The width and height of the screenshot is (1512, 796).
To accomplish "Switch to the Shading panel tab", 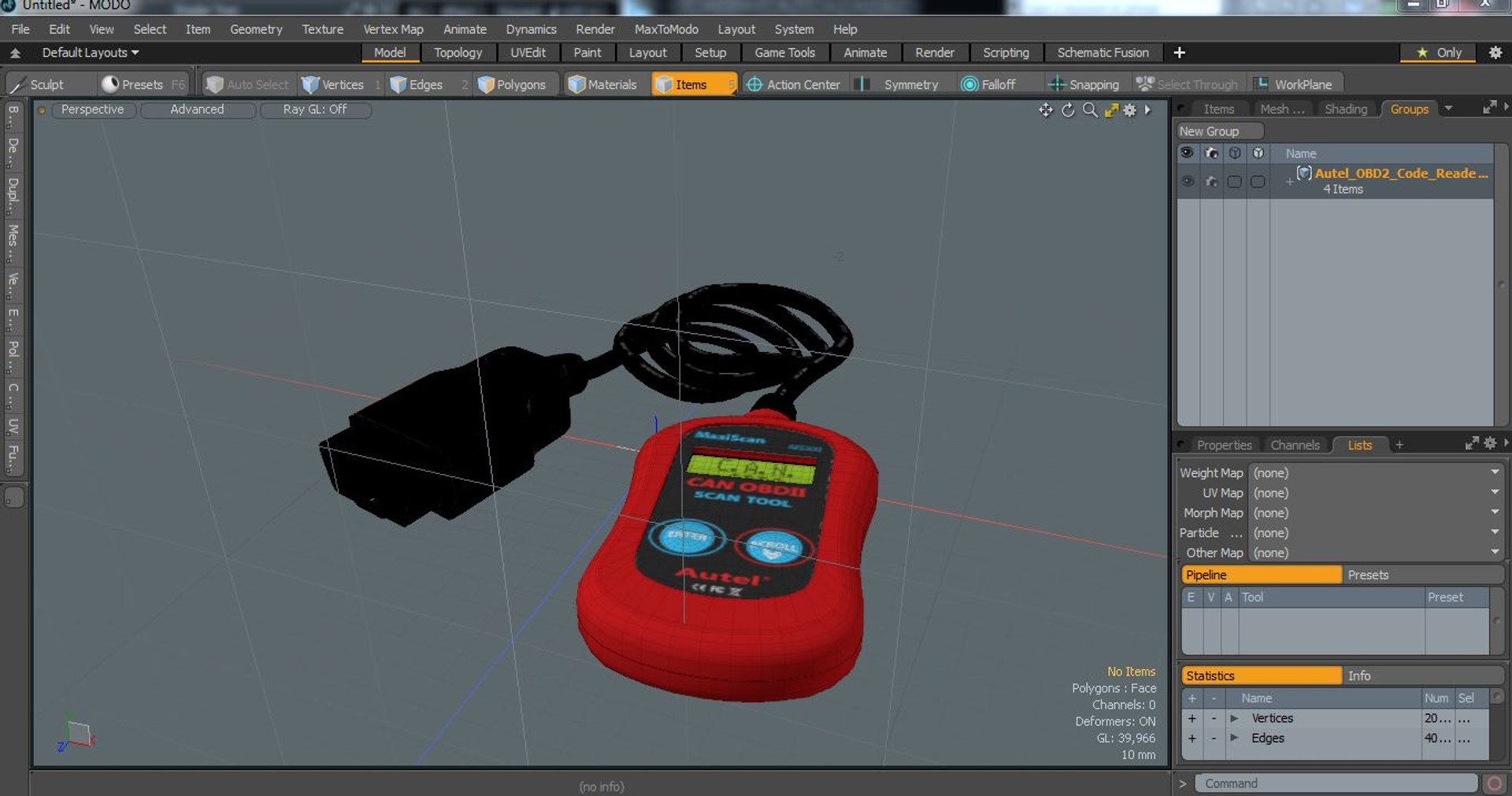I will [1345, 109].
